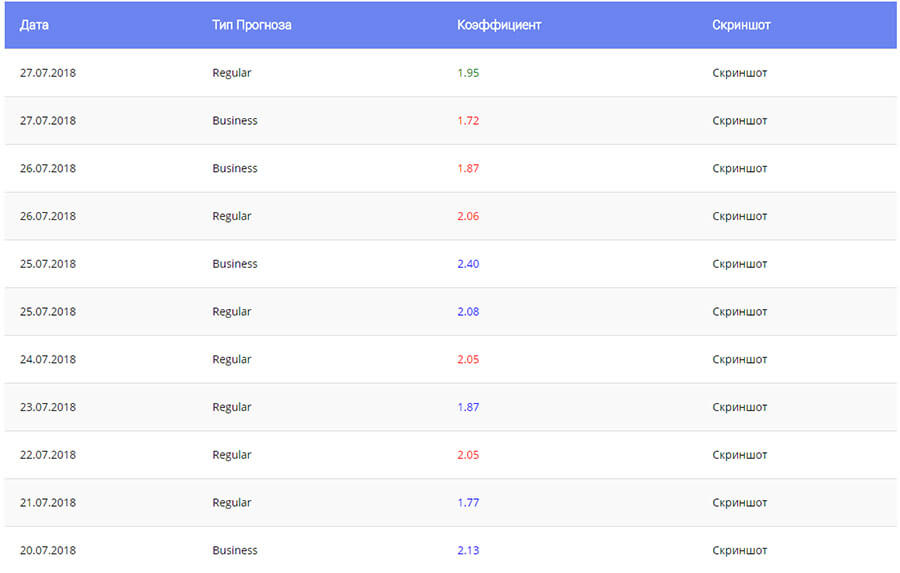Select coefficient 2.05 in the 24.07.2018 row
The image size is (900, 573).
(x=468, y=359)
